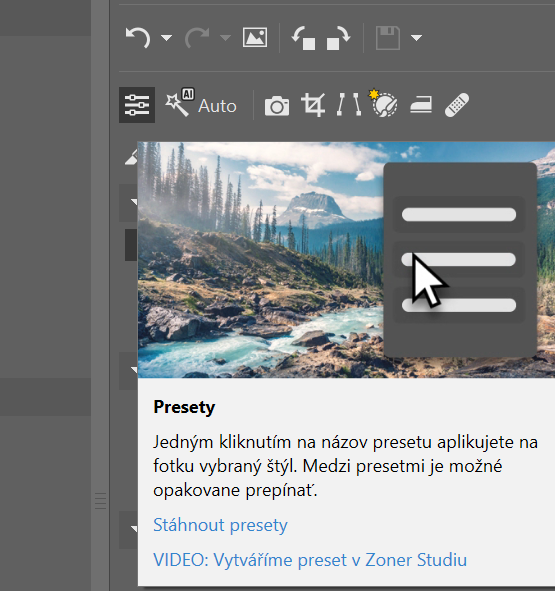Apply AI Auto enhancement
555x591 pixels.
coord(201,104)
